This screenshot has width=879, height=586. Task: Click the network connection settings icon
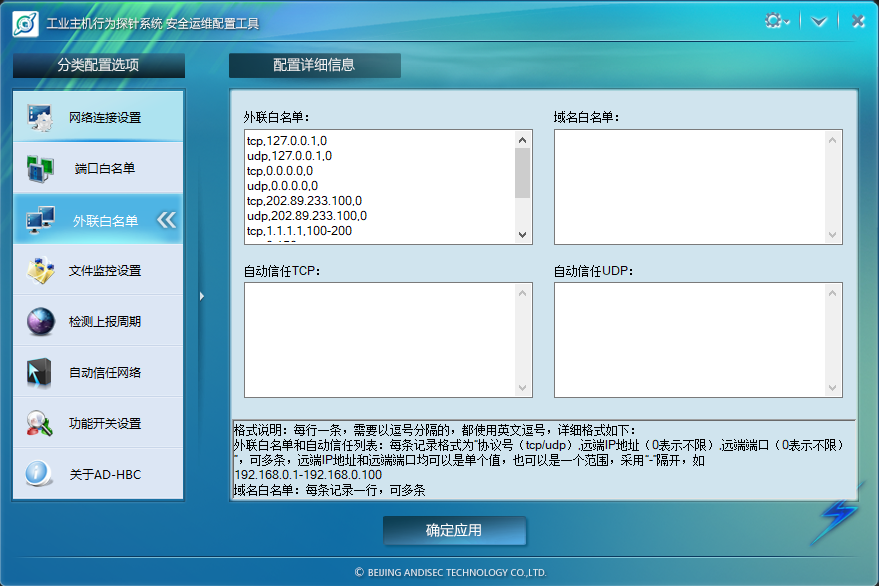tap(40, 117)
